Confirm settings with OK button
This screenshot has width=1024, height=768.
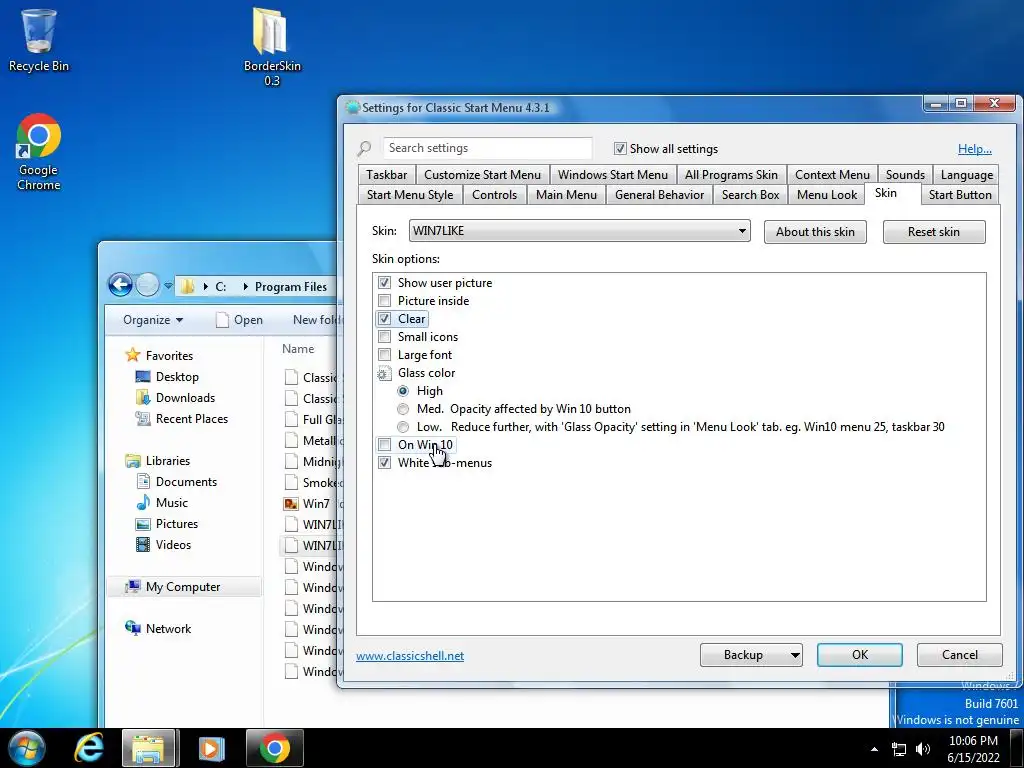pos(859,655)
